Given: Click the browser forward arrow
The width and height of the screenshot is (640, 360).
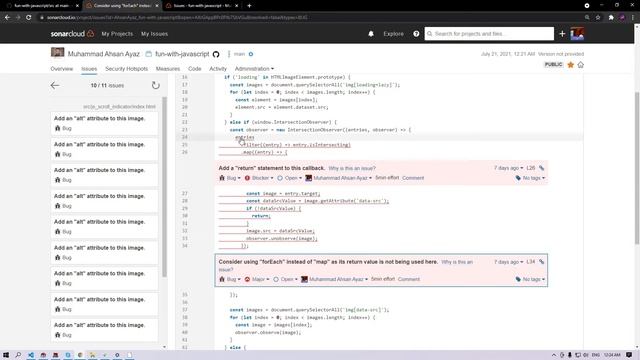Looking at the screenshot, I should [x=18, y=18].
